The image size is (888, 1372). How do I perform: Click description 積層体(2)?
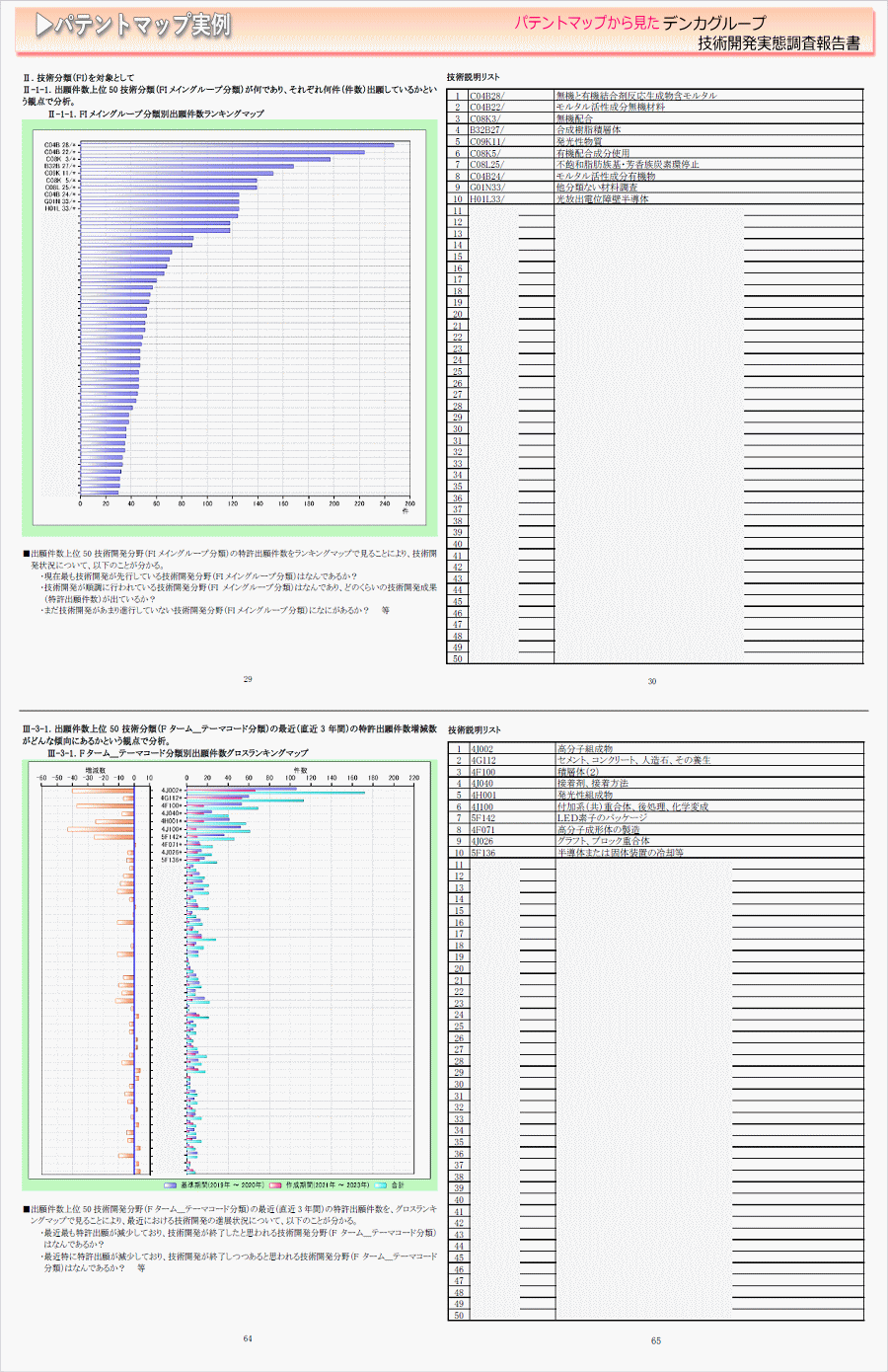[x=578, y=772]
